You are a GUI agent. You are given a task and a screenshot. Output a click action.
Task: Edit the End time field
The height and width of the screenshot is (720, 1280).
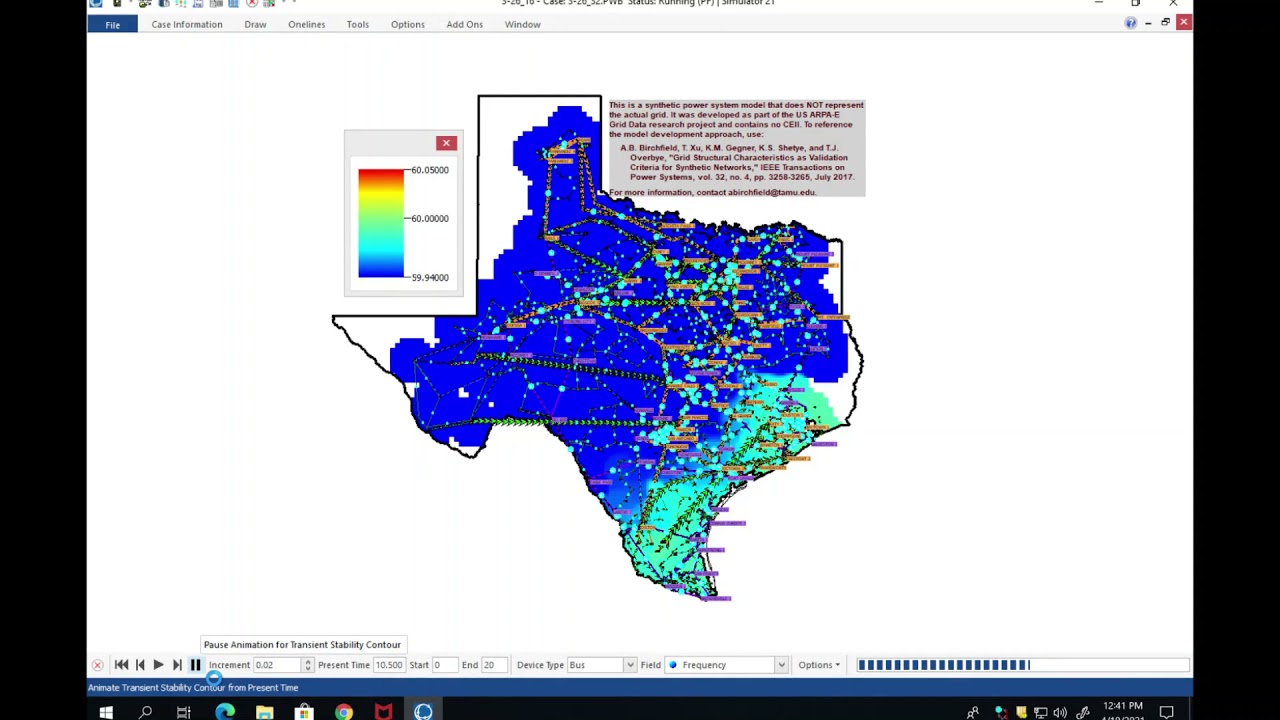click(x=494, y=665)
